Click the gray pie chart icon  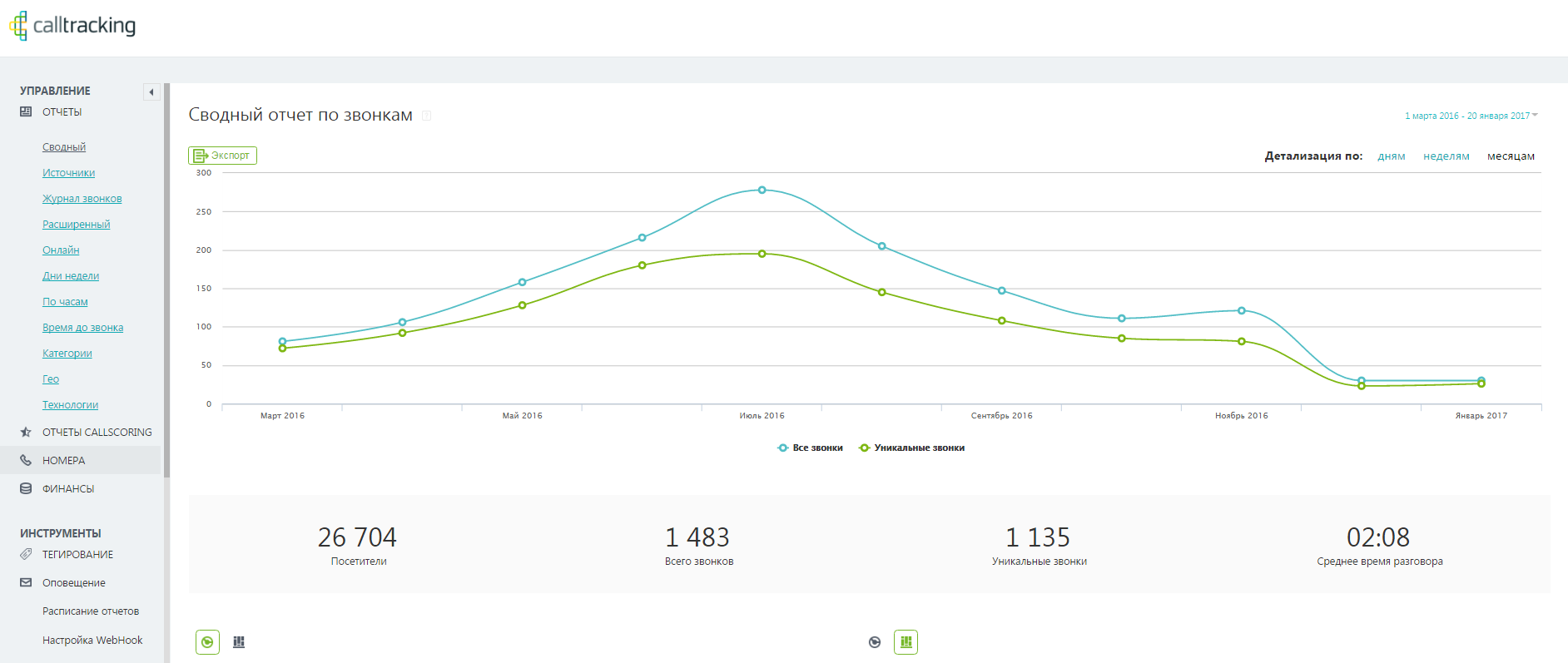874,642
